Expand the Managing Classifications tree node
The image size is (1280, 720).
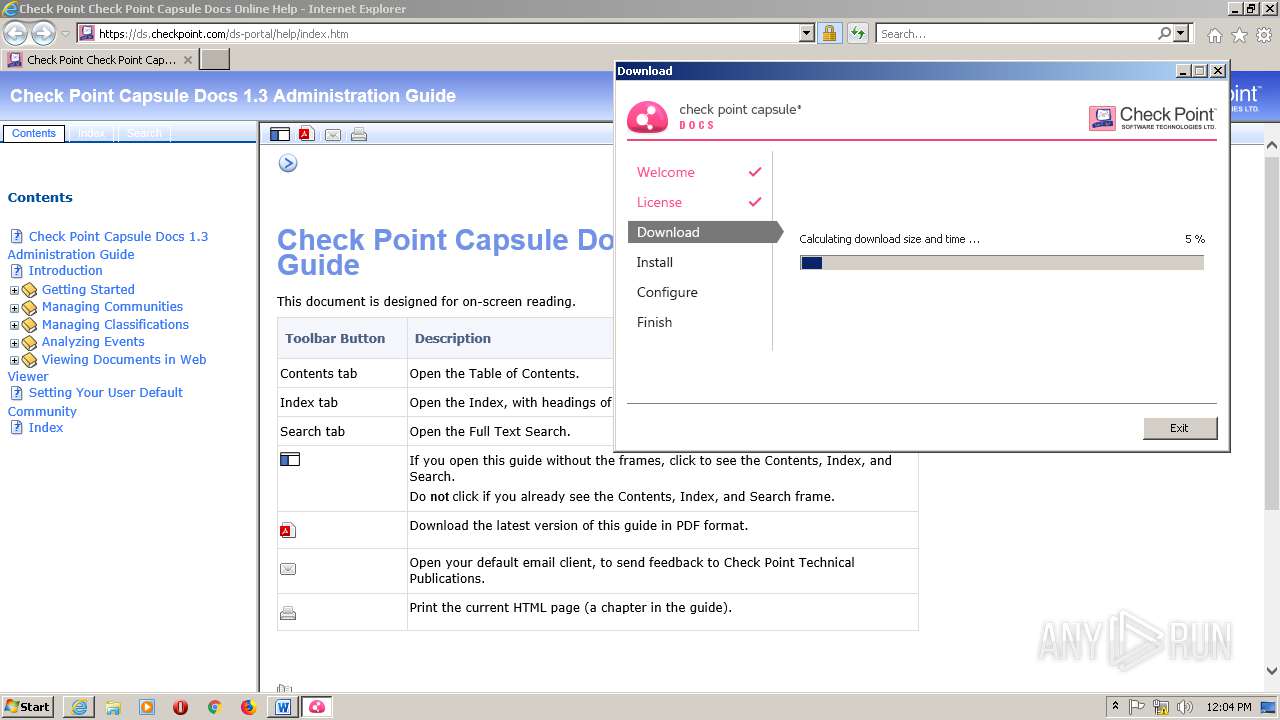pyautogui.click(x=14, y=325)
